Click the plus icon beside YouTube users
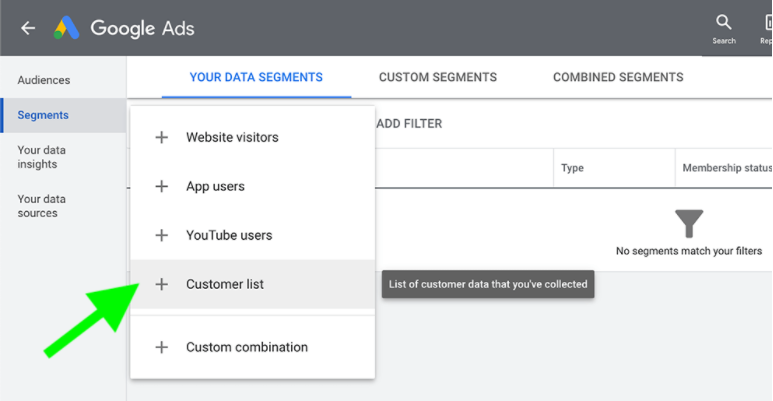The height and width of the screenshot is (401, 773). (161, 236)
